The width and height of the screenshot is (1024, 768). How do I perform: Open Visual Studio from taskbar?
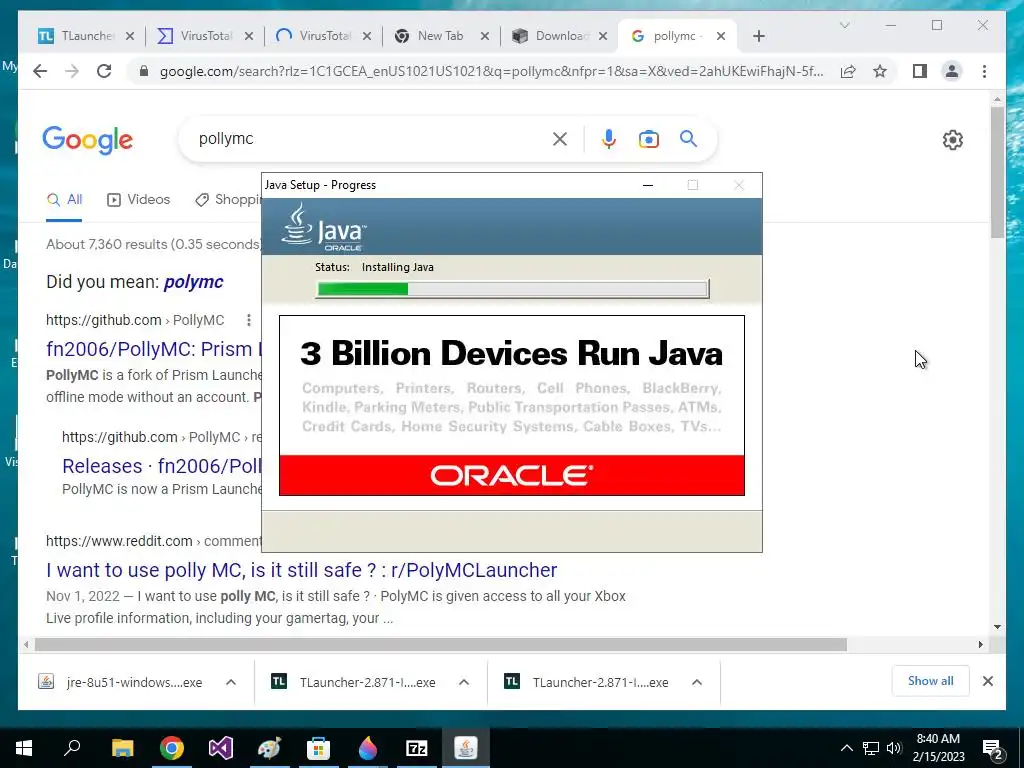pos(221,748)
